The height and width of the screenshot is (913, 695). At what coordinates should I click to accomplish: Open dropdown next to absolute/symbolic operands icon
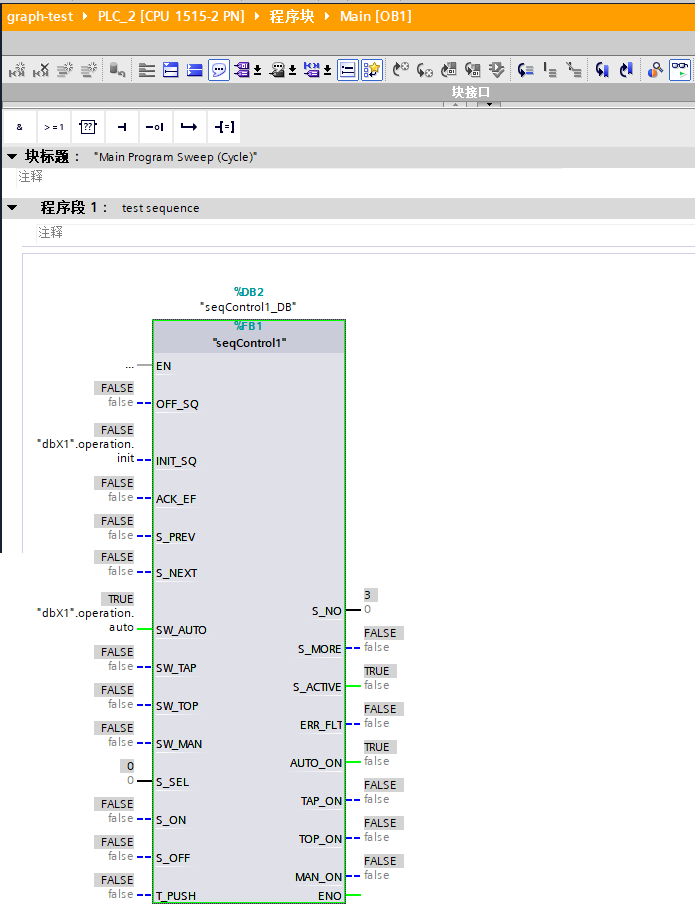click(x=257, y=70)
